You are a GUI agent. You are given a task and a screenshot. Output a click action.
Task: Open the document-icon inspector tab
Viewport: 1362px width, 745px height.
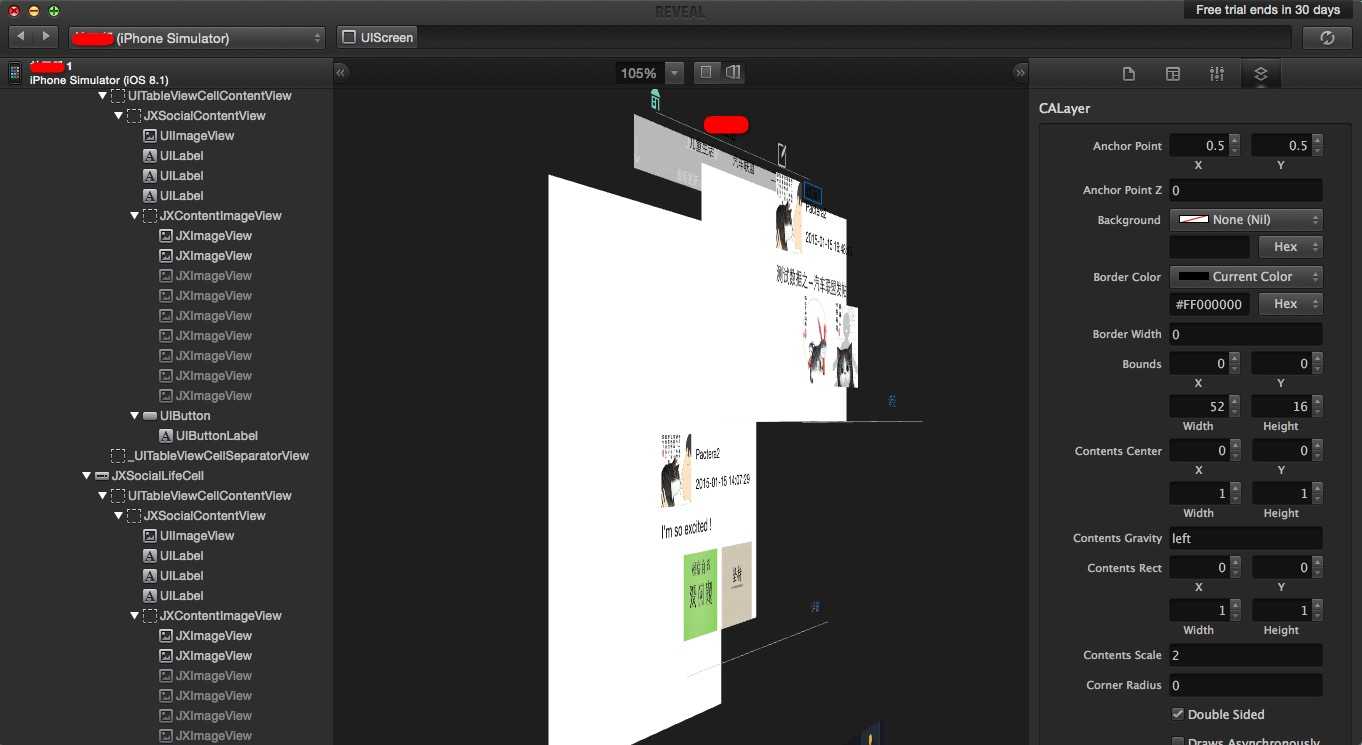click(x=1129, y=74)
